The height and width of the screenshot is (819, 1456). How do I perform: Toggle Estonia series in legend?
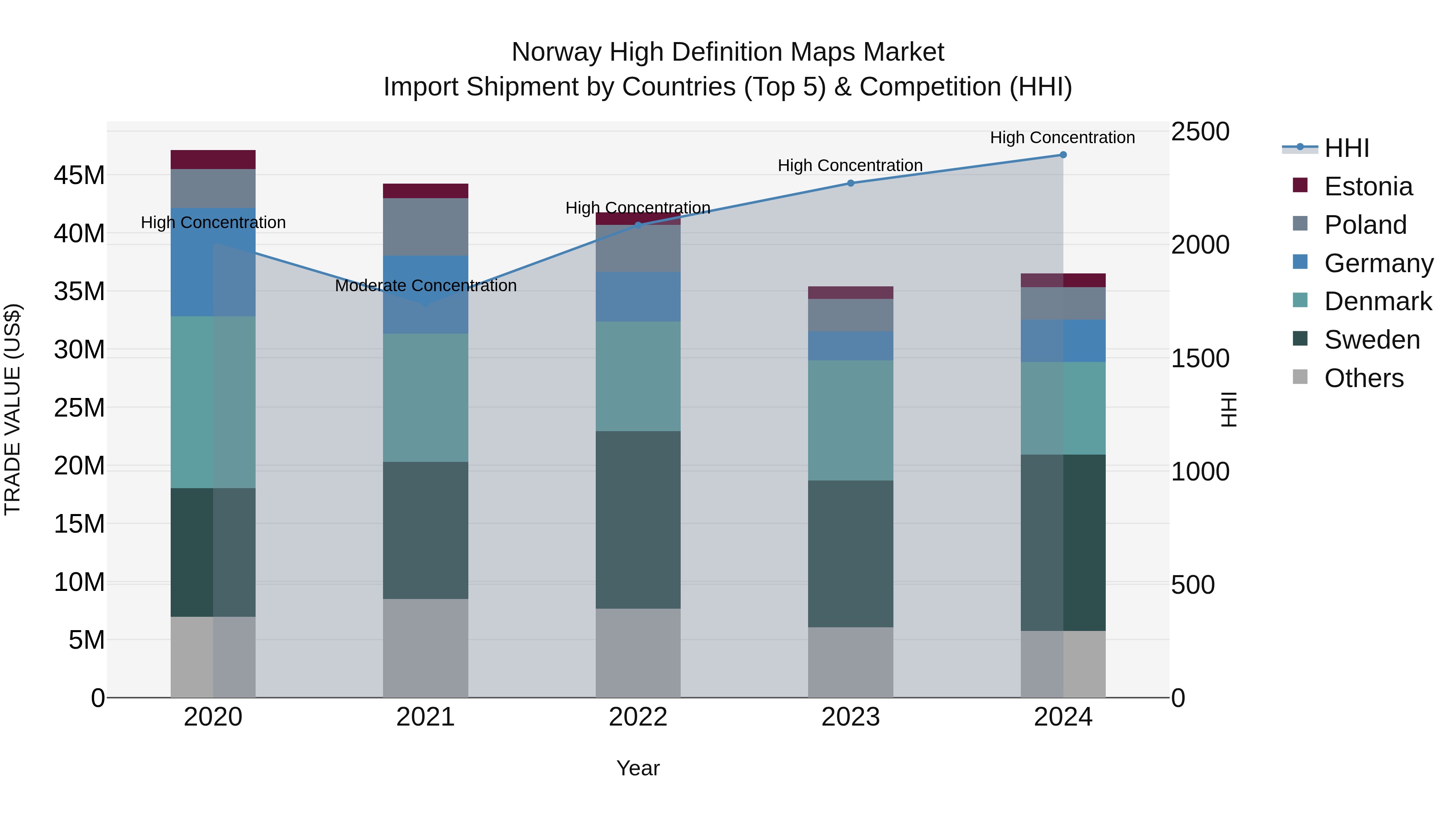coord(1352,186)
